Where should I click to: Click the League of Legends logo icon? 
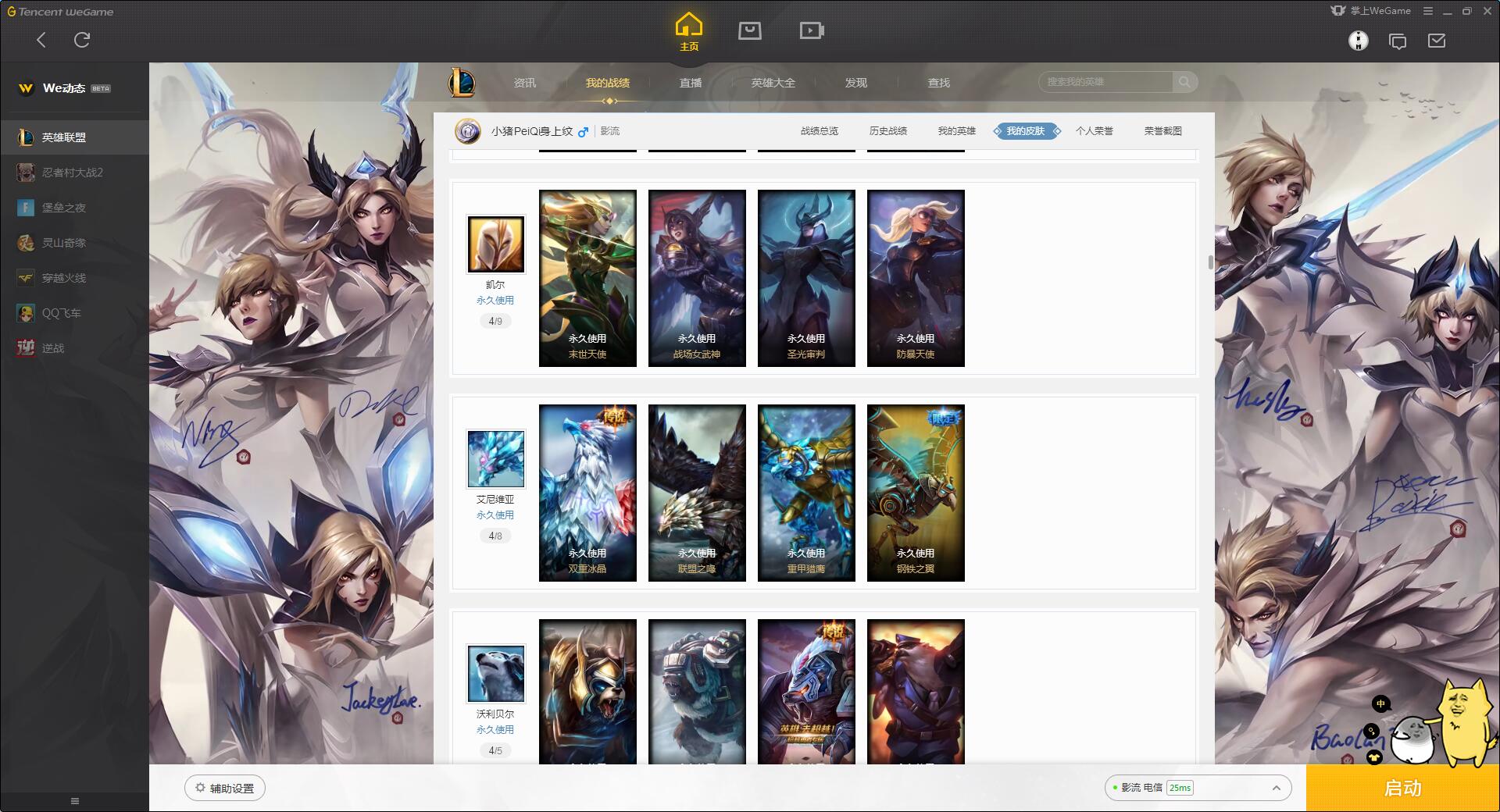click(x=462, y=82)
